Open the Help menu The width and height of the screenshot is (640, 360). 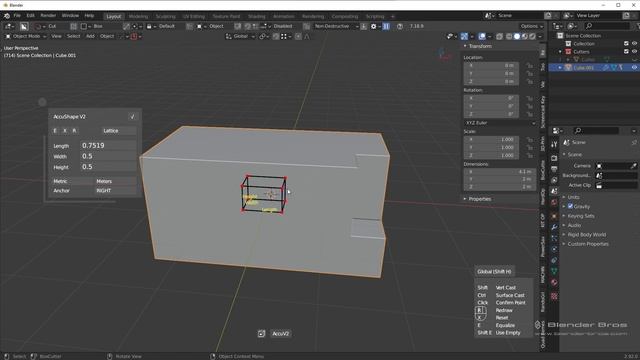pyautogui.click(x=89, y=16)
